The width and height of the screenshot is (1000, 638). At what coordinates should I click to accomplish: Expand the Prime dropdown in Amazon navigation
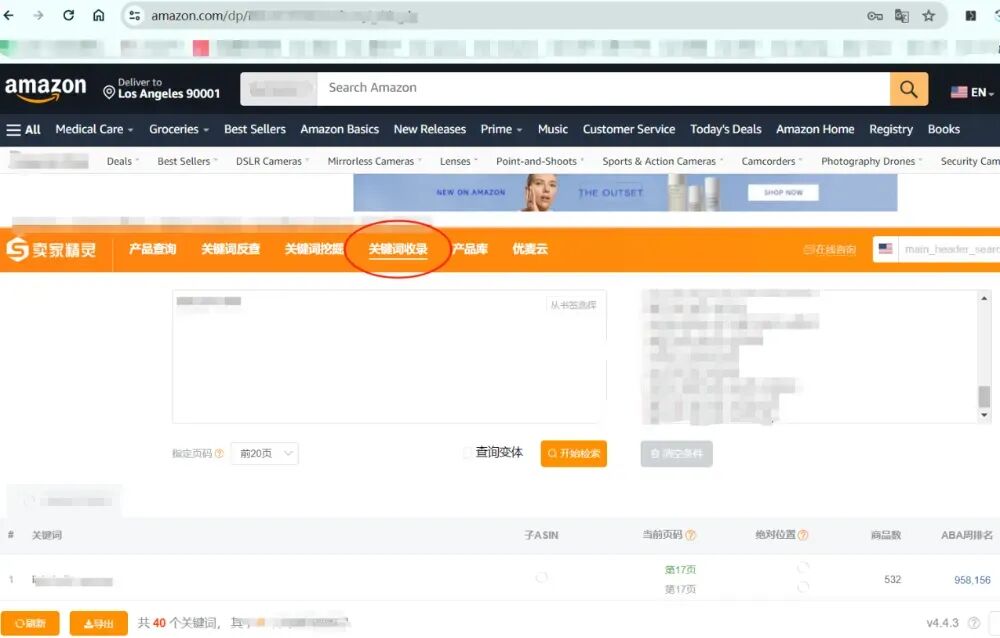(x=501, y=129)
